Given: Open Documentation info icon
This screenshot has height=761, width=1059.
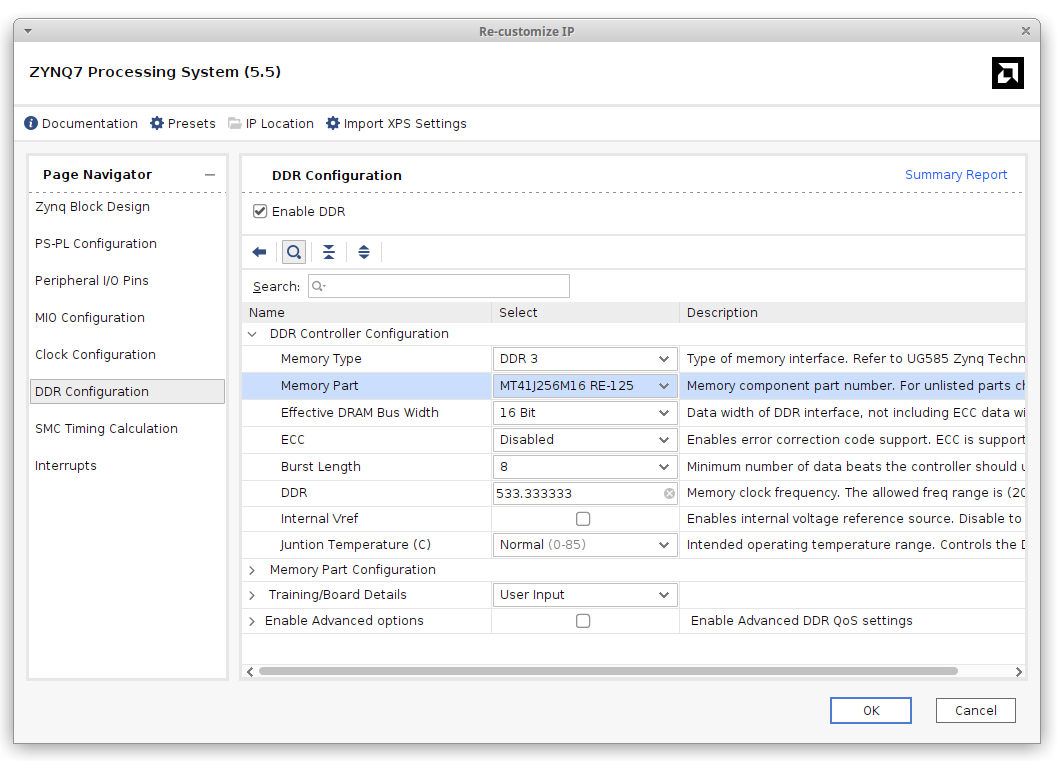Looking at the screenshot, I should 31,124.
